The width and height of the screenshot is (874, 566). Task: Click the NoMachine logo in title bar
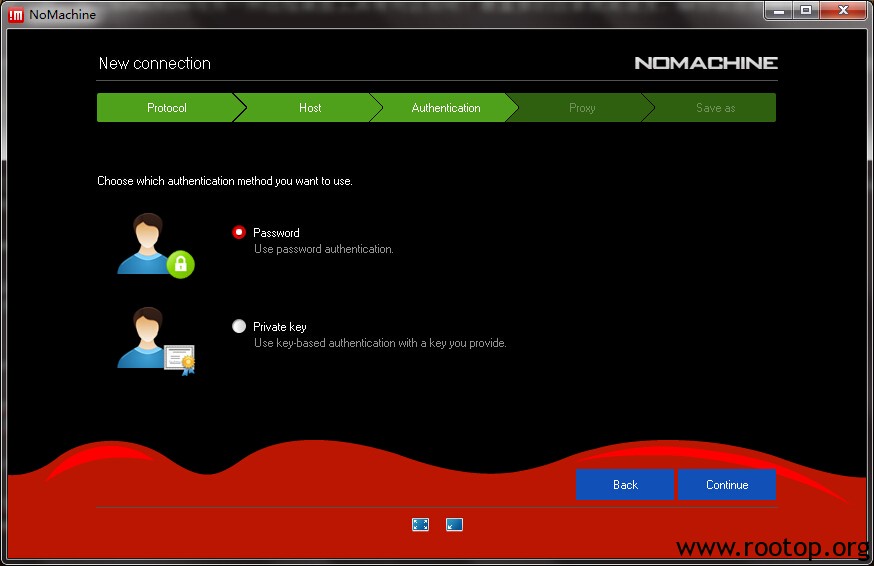[x=16, y=14]
